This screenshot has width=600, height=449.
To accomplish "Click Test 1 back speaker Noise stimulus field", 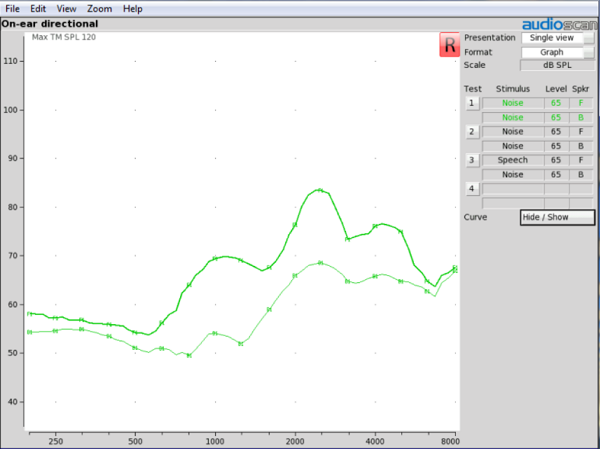I will pyautogui.click(x=513, y=118).
